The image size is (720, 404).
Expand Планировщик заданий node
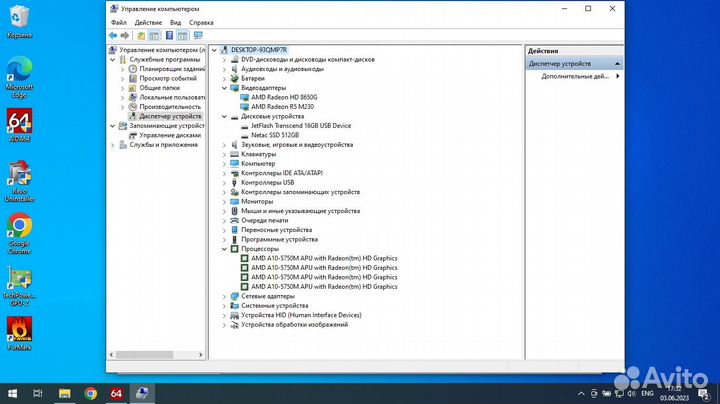(x=123, y=69)
